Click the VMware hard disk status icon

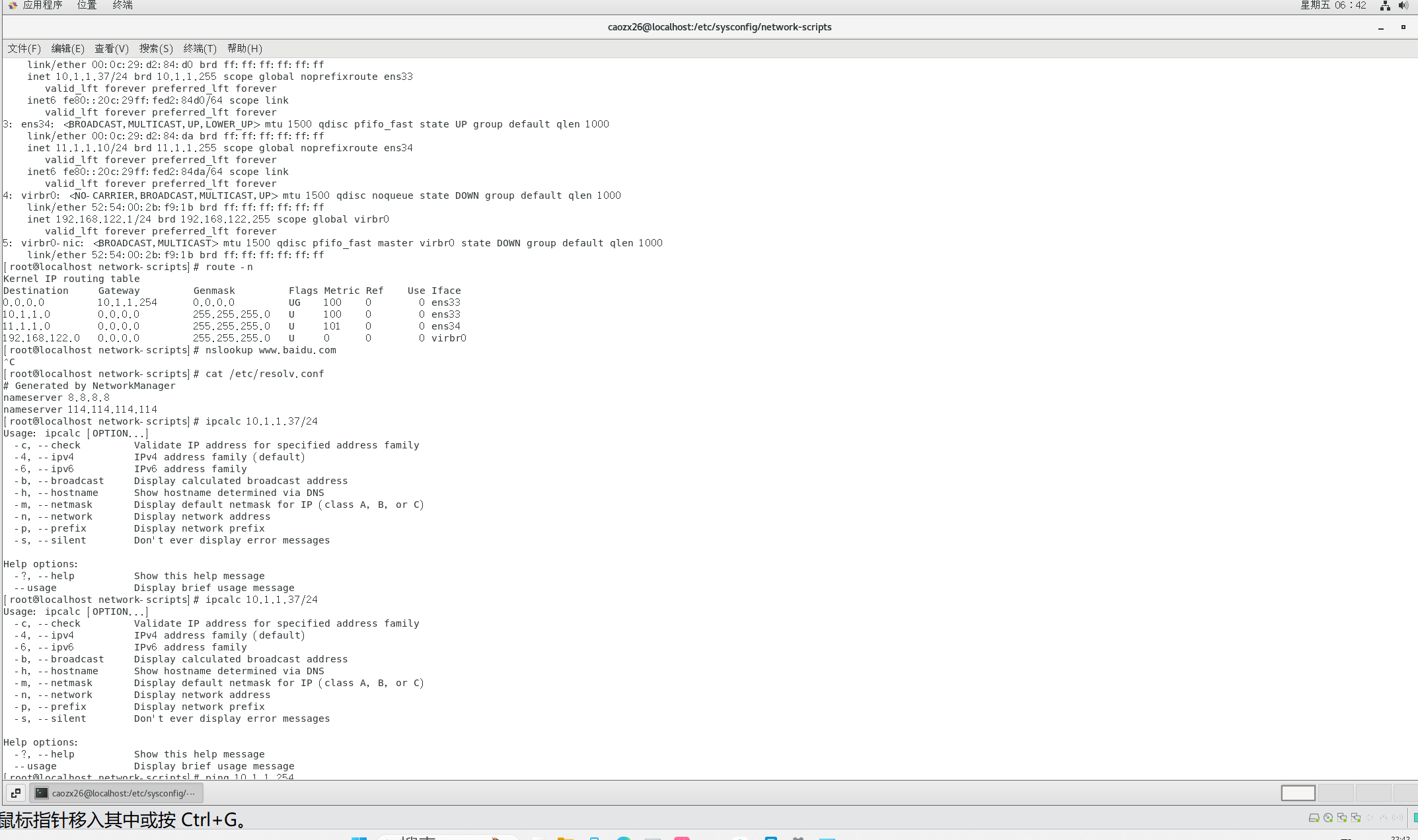point(1314,818)
